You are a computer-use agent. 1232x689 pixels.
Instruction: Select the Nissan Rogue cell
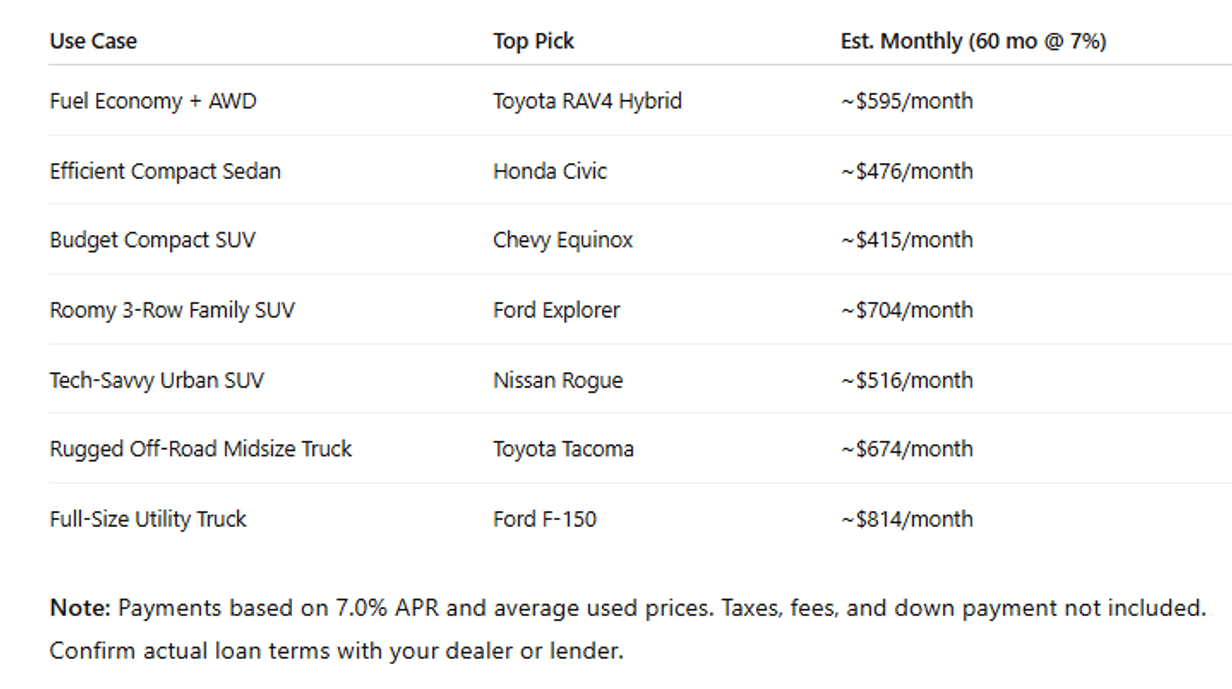(x=557, y=380)
